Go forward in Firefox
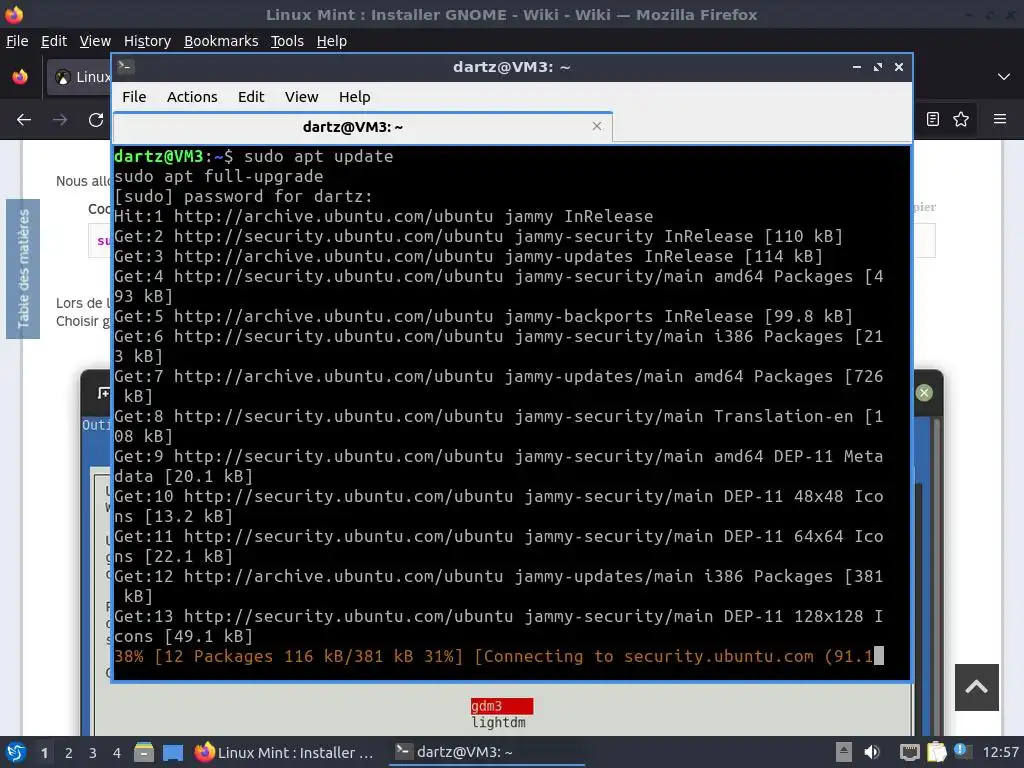The height and width of the screenshot is (768, 1024). pos(60,120)
